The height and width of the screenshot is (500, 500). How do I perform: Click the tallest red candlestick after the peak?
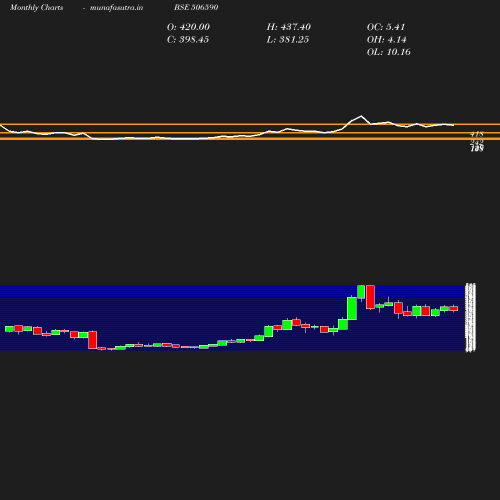[370, 297]
